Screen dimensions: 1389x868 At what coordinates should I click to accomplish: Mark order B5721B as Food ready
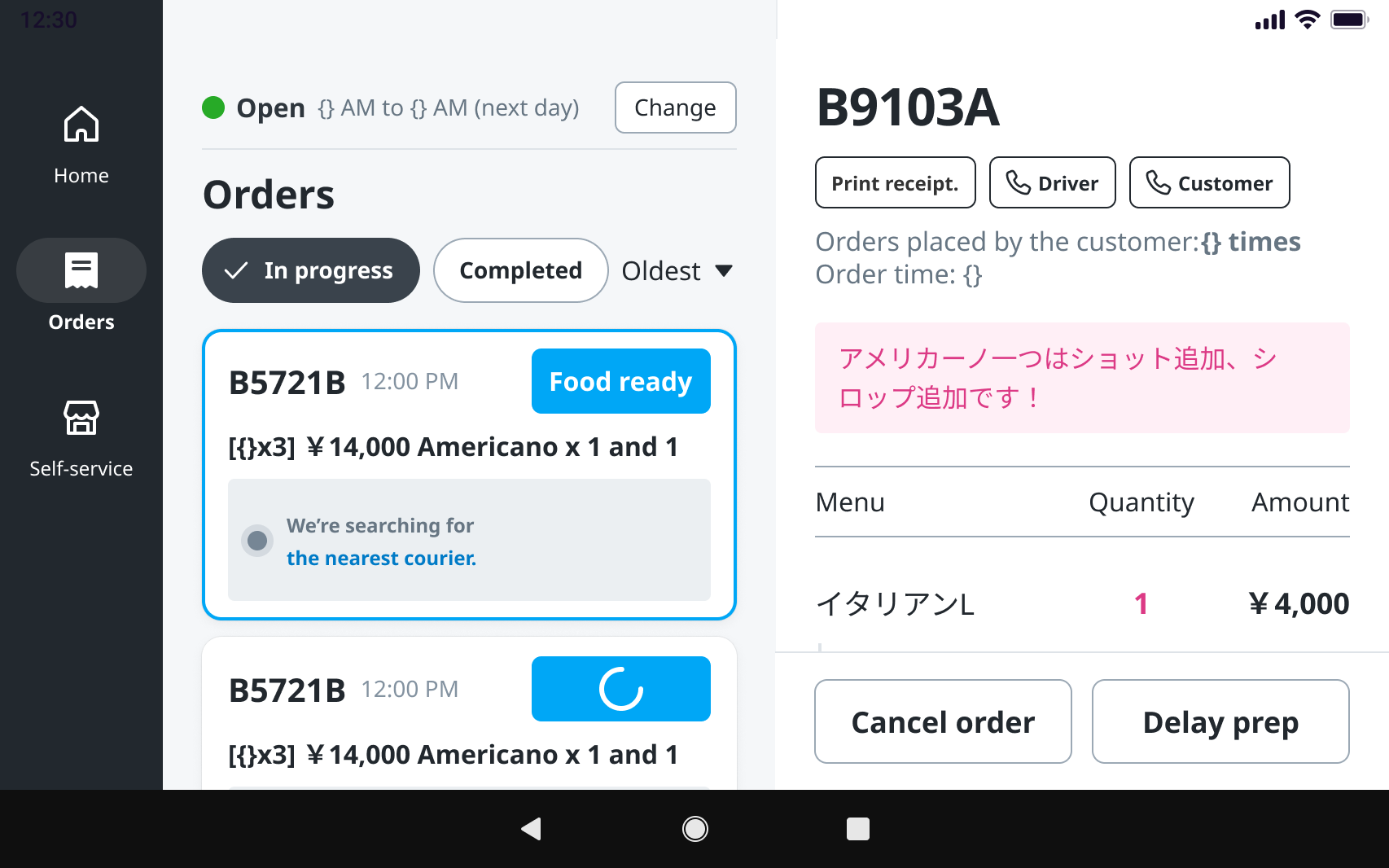click(x=621, y=381)
